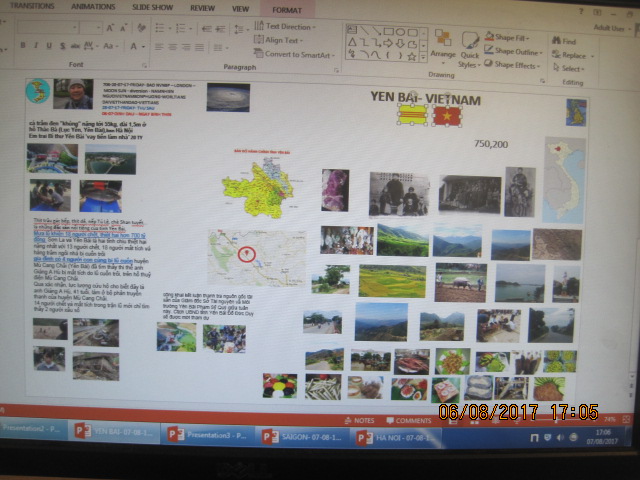The width and height of the screenshot is (640, 480).
Task: Open Quick Styles gallery
Action: point(469,50)
